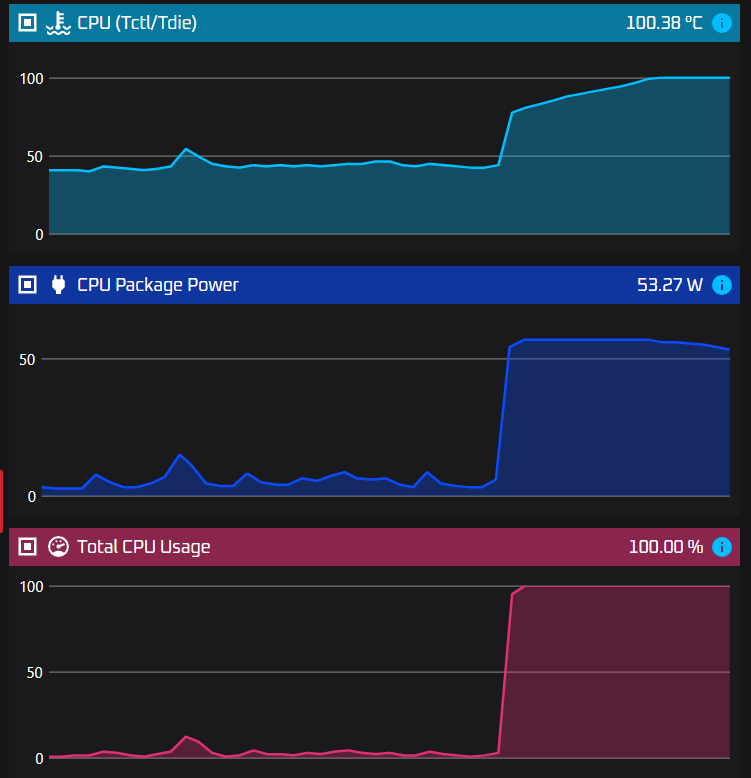Open info for CPU Package Power

click(722, 285)
